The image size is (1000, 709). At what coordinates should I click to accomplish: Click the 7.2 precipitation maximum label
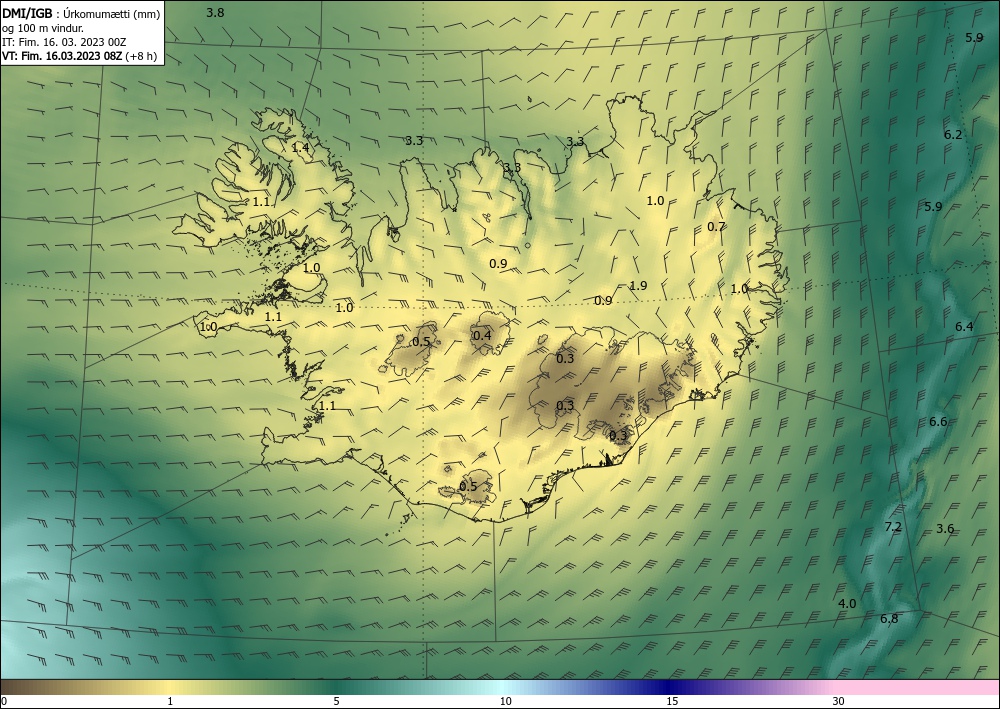coord(893,527)
